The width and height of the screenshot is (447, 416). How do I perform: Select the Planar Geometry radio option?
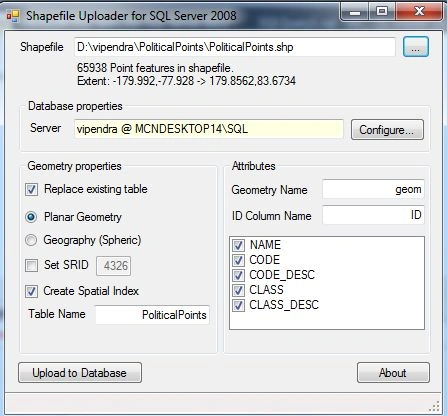31,217
